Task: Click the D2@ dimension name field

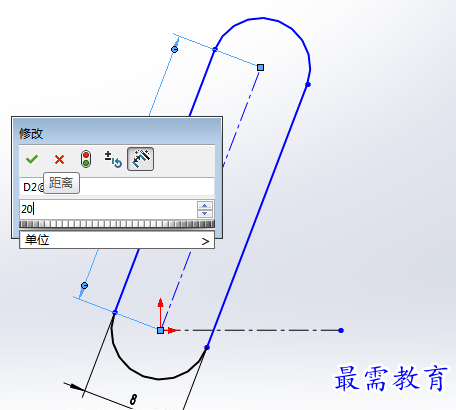Action: (117, 186)
